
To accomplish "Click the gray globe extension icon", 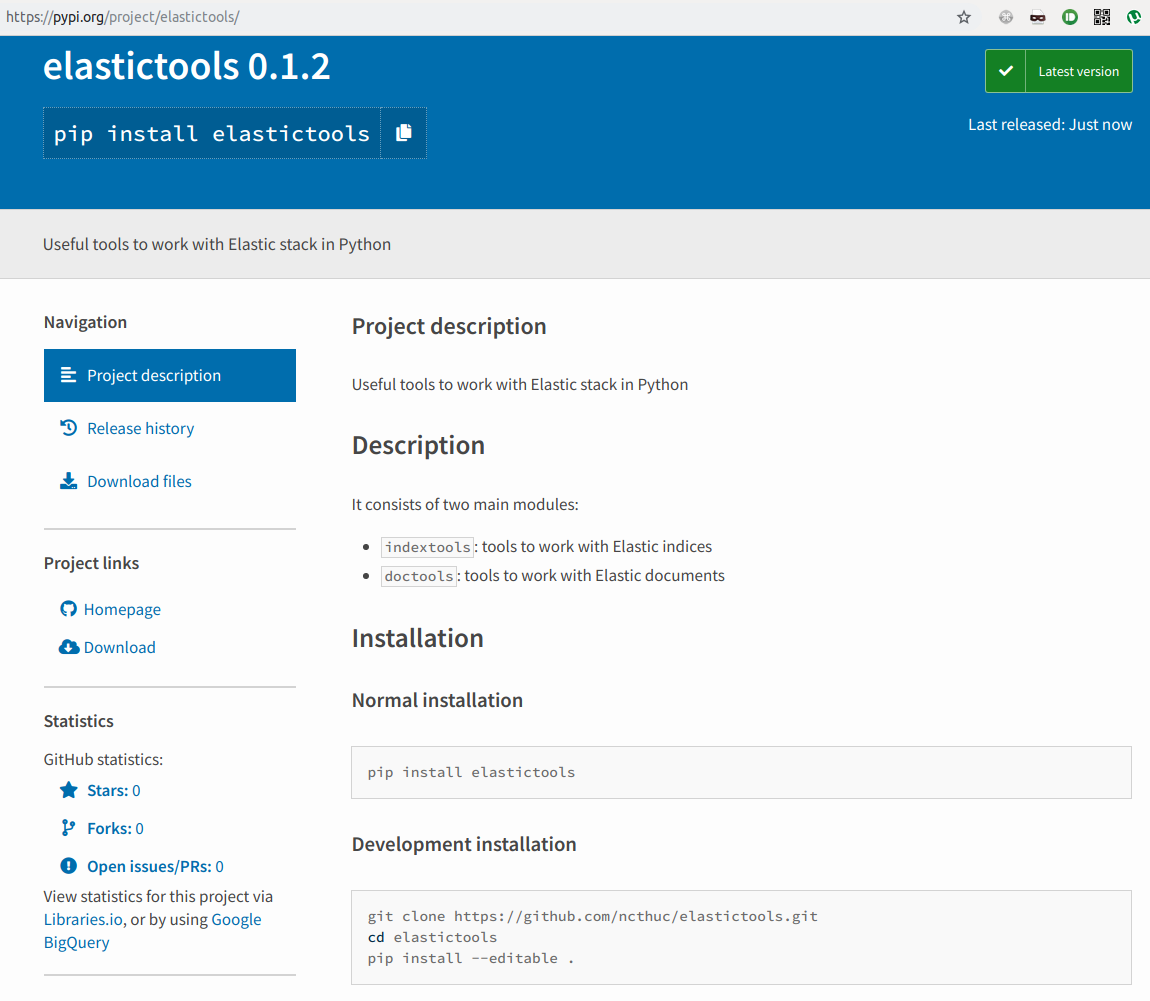I will pyautogui.click(x=1006, y=18).
